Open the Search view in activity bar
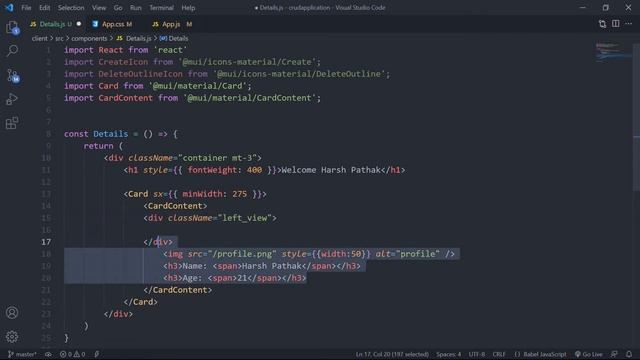The height and width of the screenshot is (360, 640). (12, 51)
